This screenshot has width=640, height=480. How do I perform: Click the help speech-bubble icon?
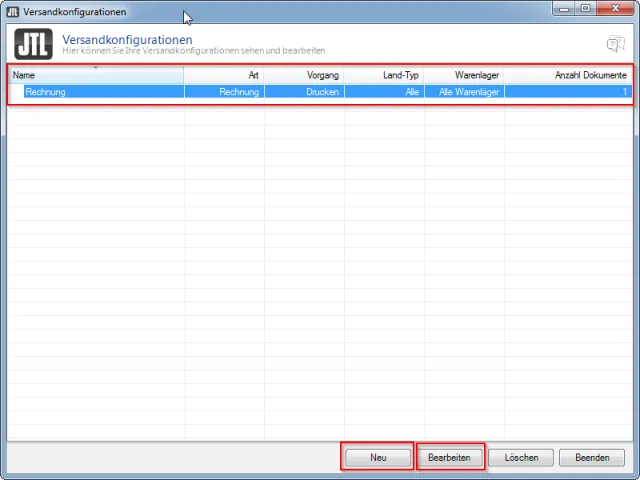pos(616,44)
